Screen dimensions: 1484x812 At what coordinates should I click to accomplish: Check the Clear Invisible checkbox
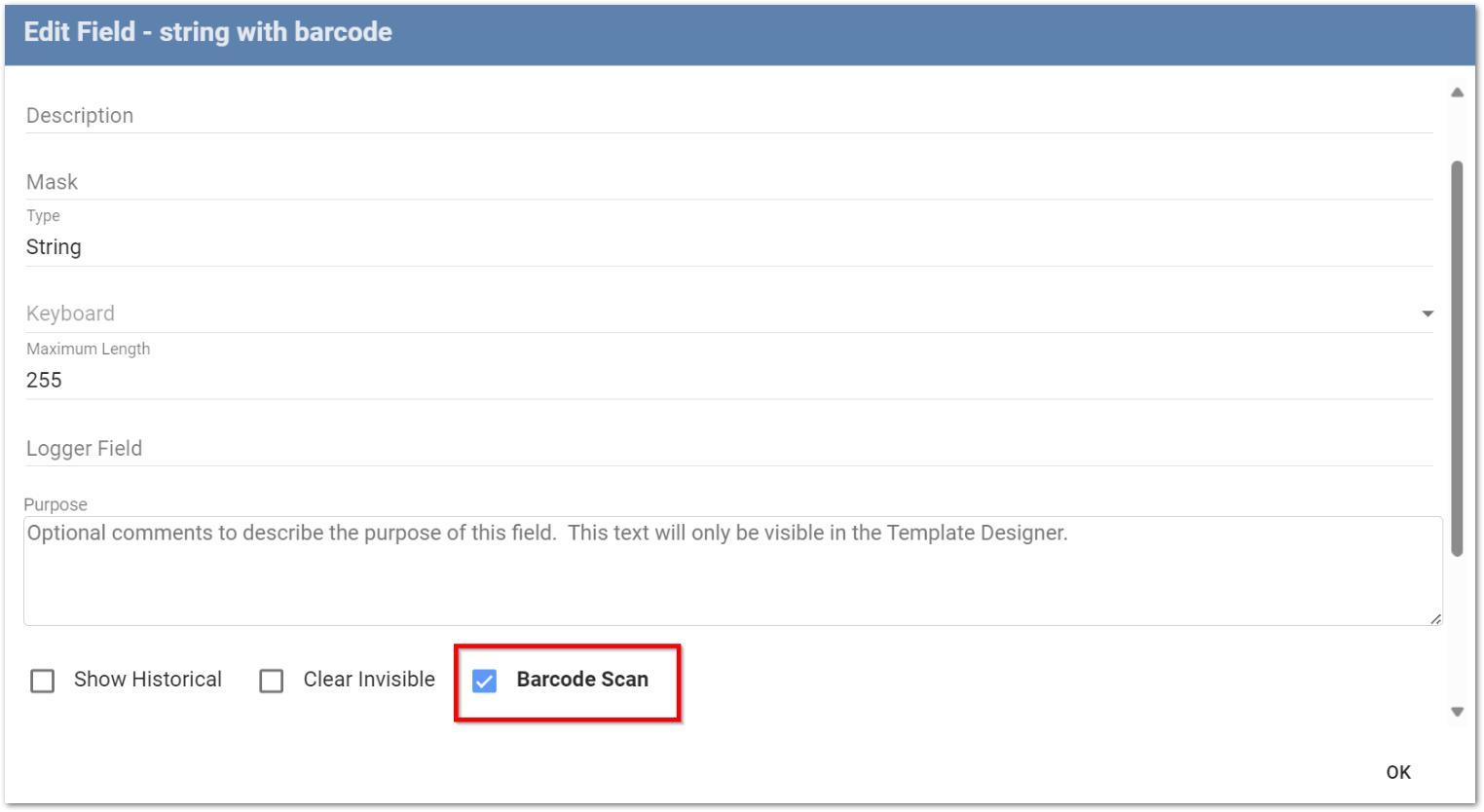pos(272,681)
